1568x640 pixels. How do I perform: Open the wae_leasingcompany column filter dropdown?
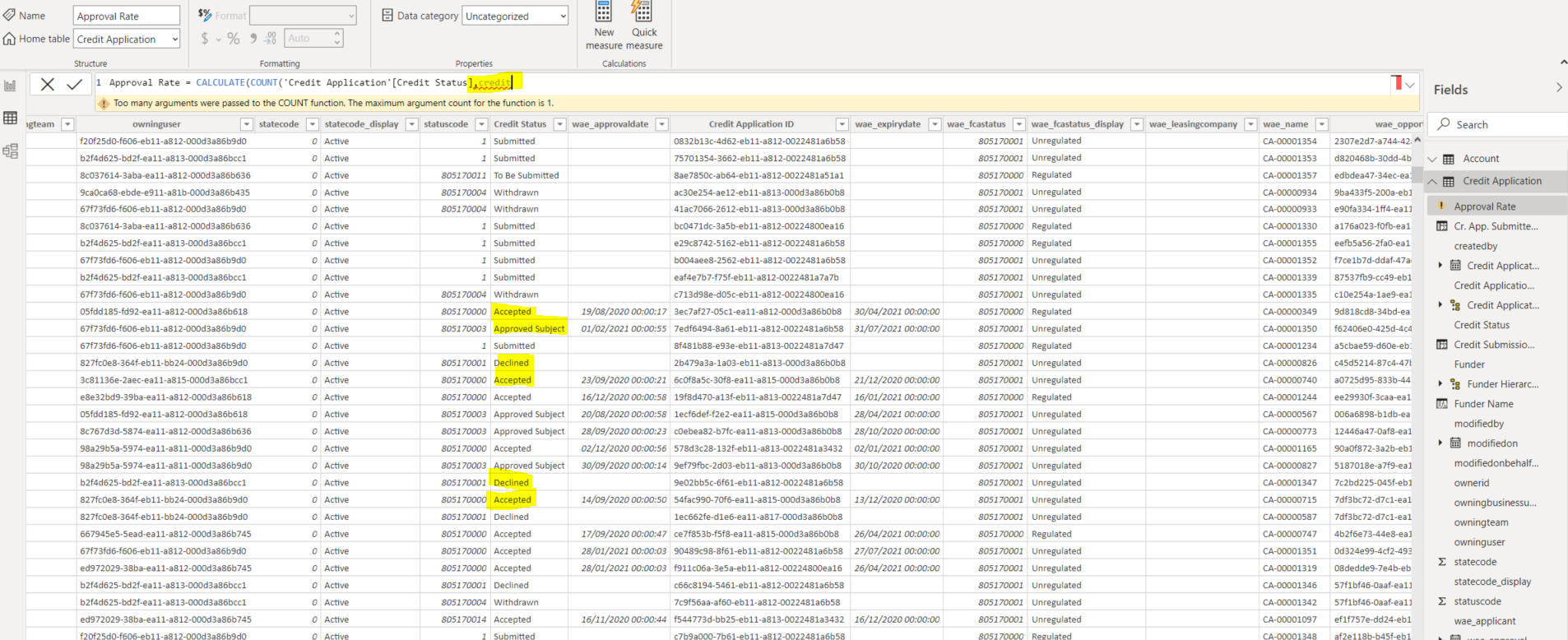(x=1250, y=124)
